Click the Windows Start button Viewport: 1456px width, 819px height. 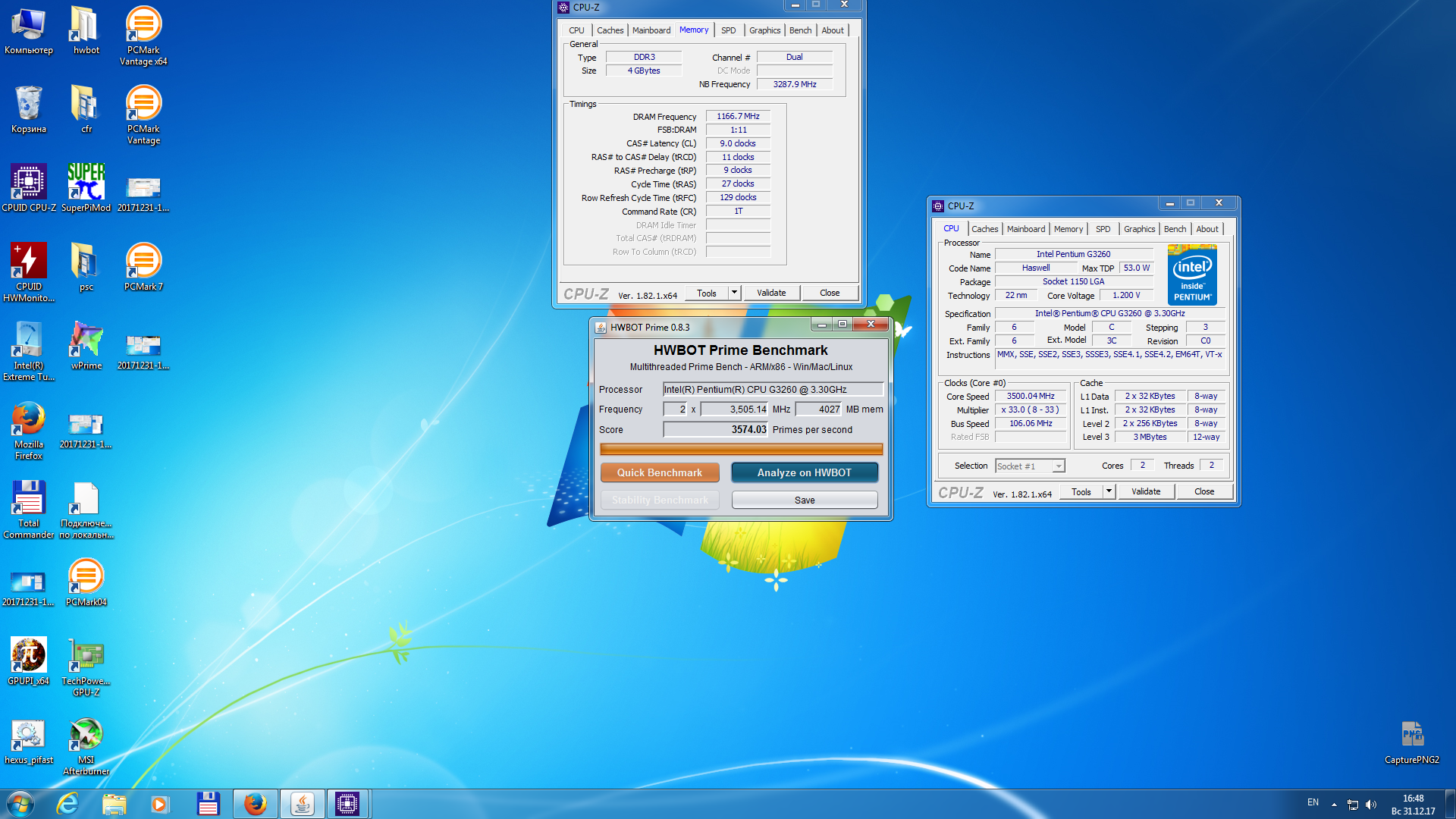click(x=20, y=804)
